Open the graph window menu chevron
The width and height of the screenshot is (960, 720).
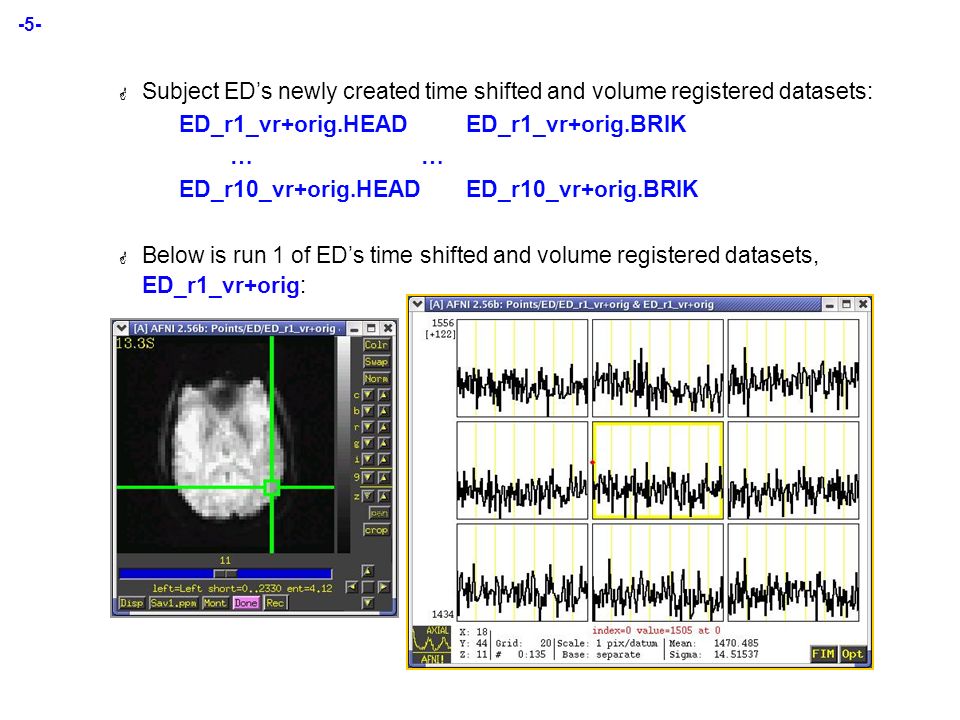418,304
